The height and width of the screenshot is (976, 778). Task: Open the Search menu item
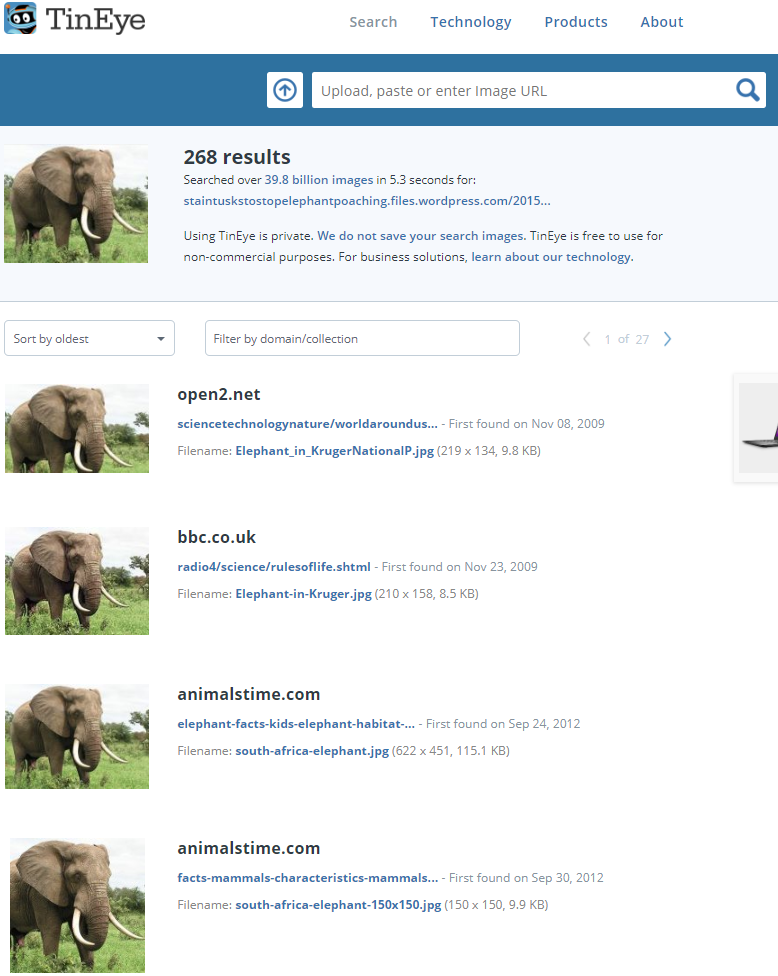373,22
